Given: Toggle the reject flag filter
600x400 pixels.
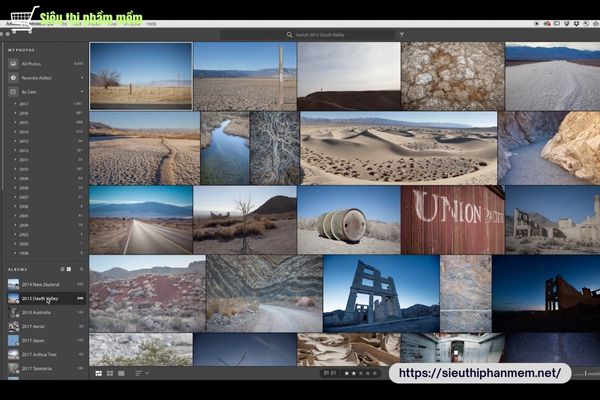Looking at the screenshot, I should click(x=333, y=373).
